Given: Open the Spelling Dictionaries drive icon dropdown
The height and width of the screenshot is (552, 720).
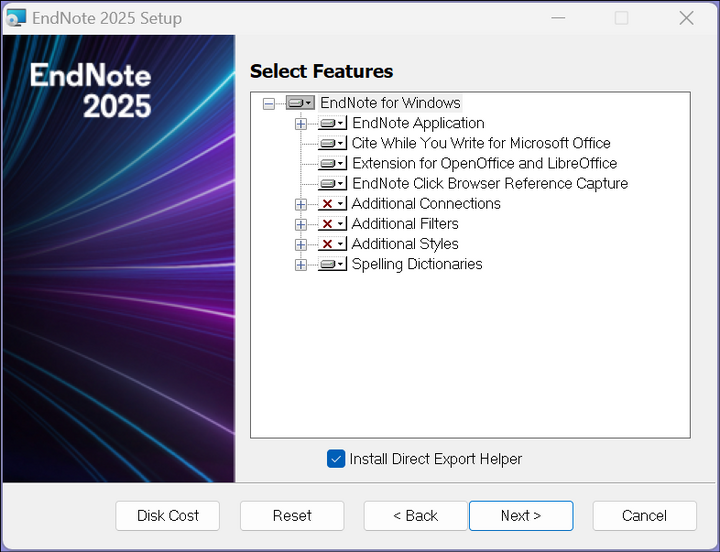Looking at the screenshot, I should tap(332, 264).
